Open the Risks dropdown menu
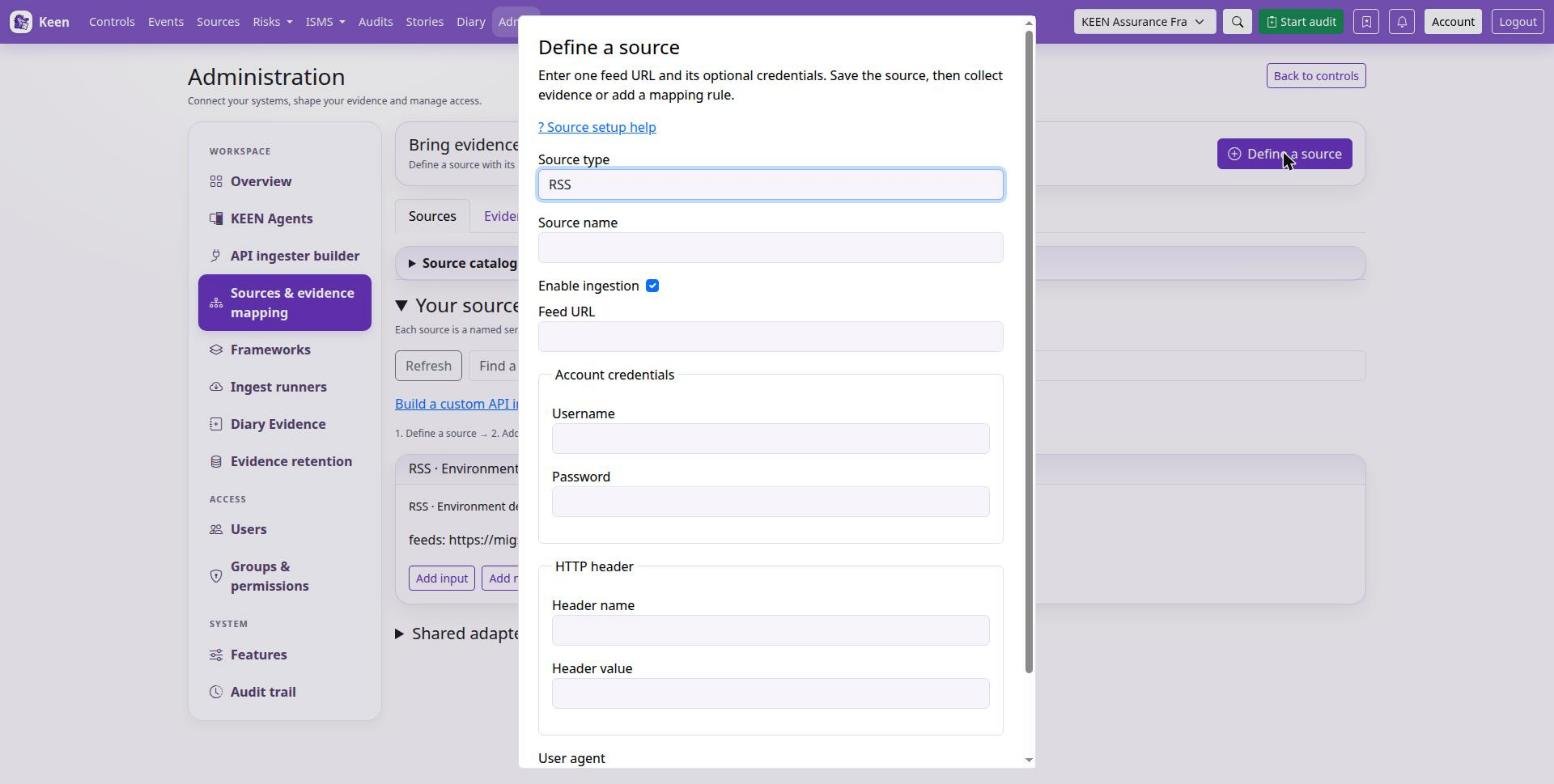Screen dimensions: 1554x784 tap(272, 21)
